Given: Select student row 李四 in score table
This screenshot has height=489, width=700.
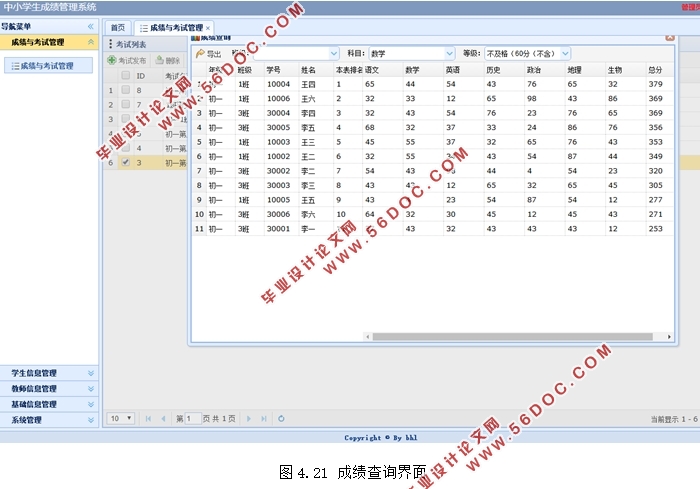Looking at the screenshot, I should 432,113.
